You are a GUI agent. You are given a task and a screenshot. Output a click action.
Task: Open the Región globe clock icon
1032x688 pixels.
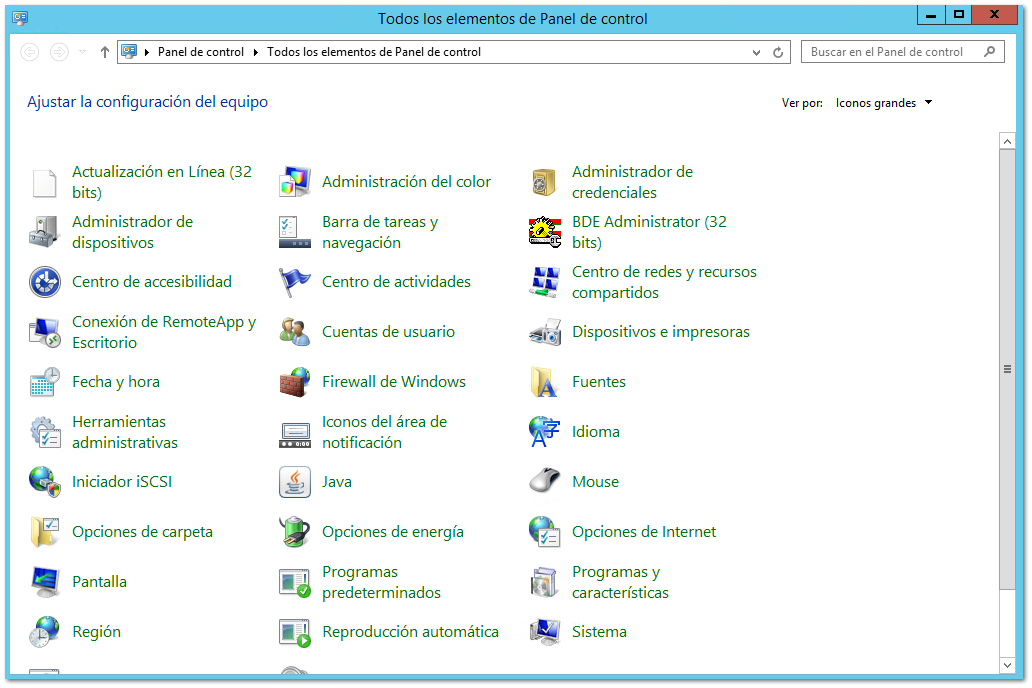(x=45, y=632)
